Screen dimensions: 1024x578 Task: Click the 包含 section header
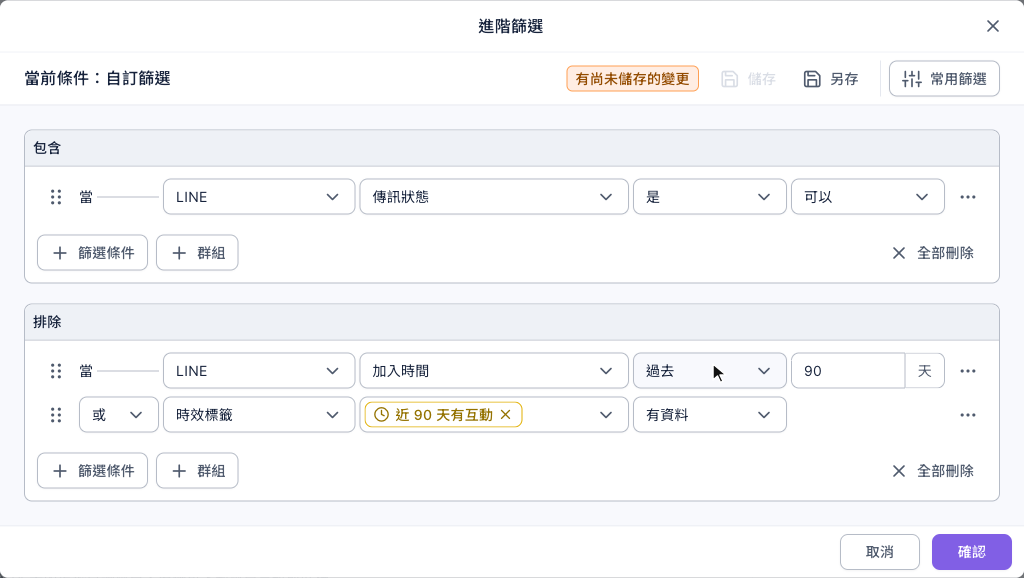point(512,148)
